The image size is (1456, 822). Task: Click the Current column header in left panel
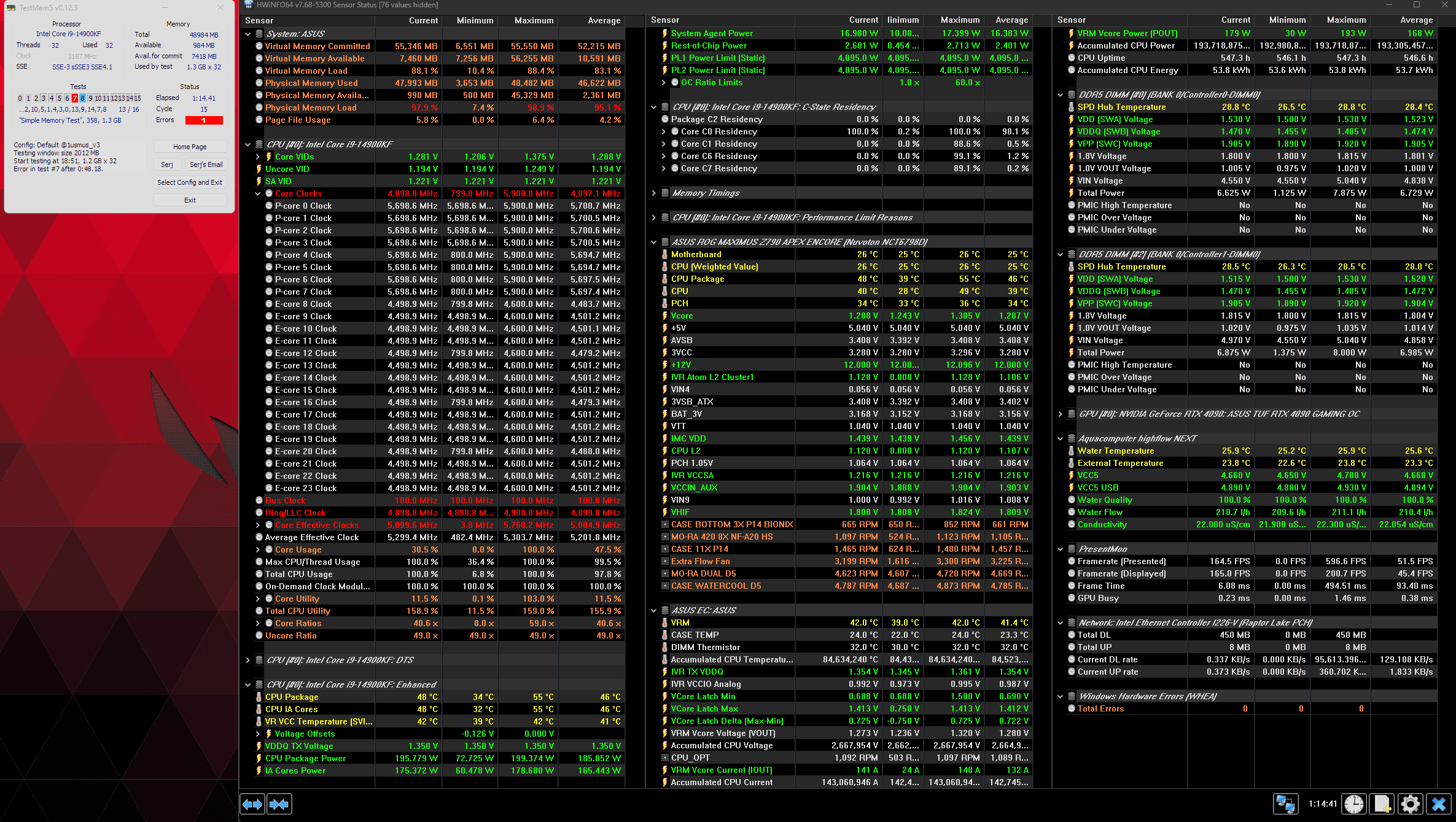(408, 20)
